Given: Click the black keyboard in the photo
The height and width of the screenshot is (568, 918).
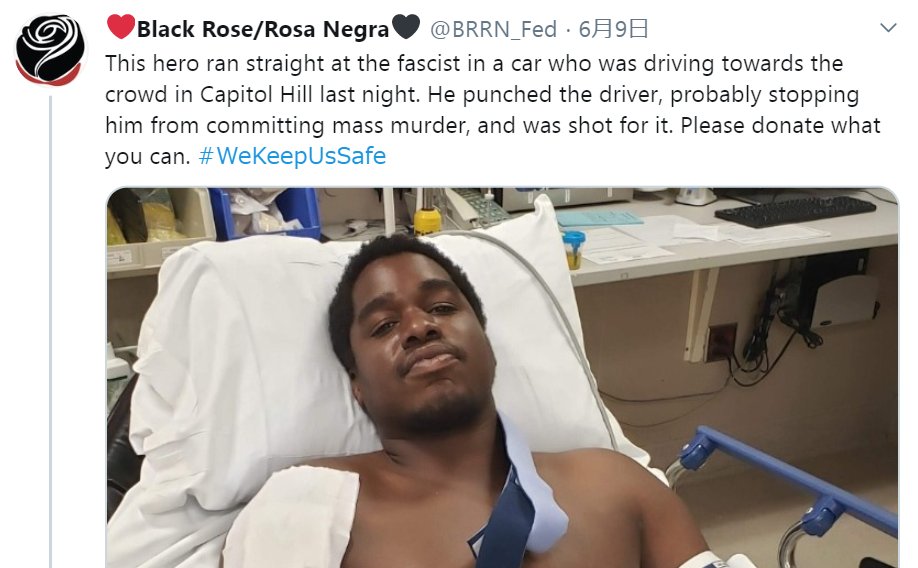Looking at the screenshot, I should click(x=795, y=211).
